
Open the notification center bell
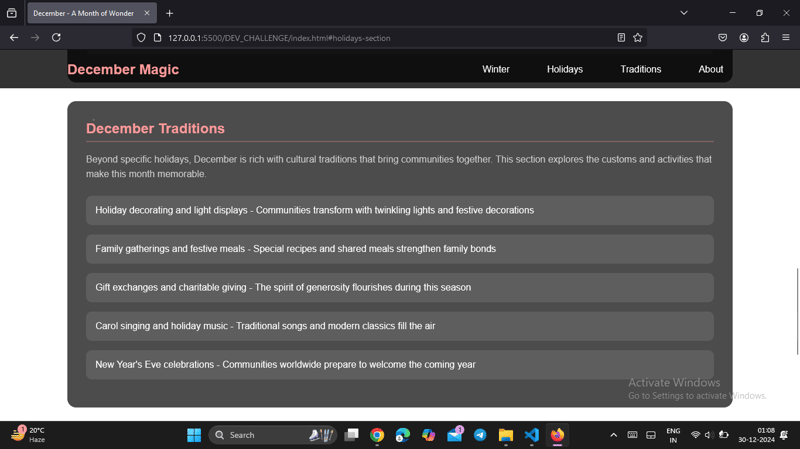(784, 435)
